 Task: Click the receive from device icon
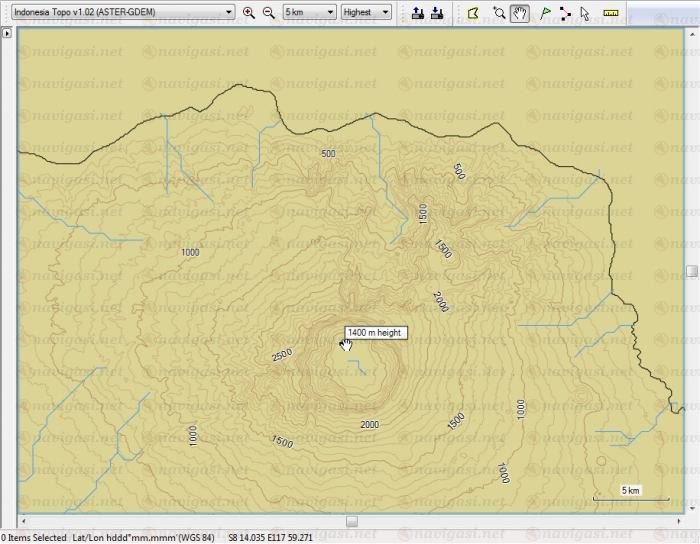[437, 13]
